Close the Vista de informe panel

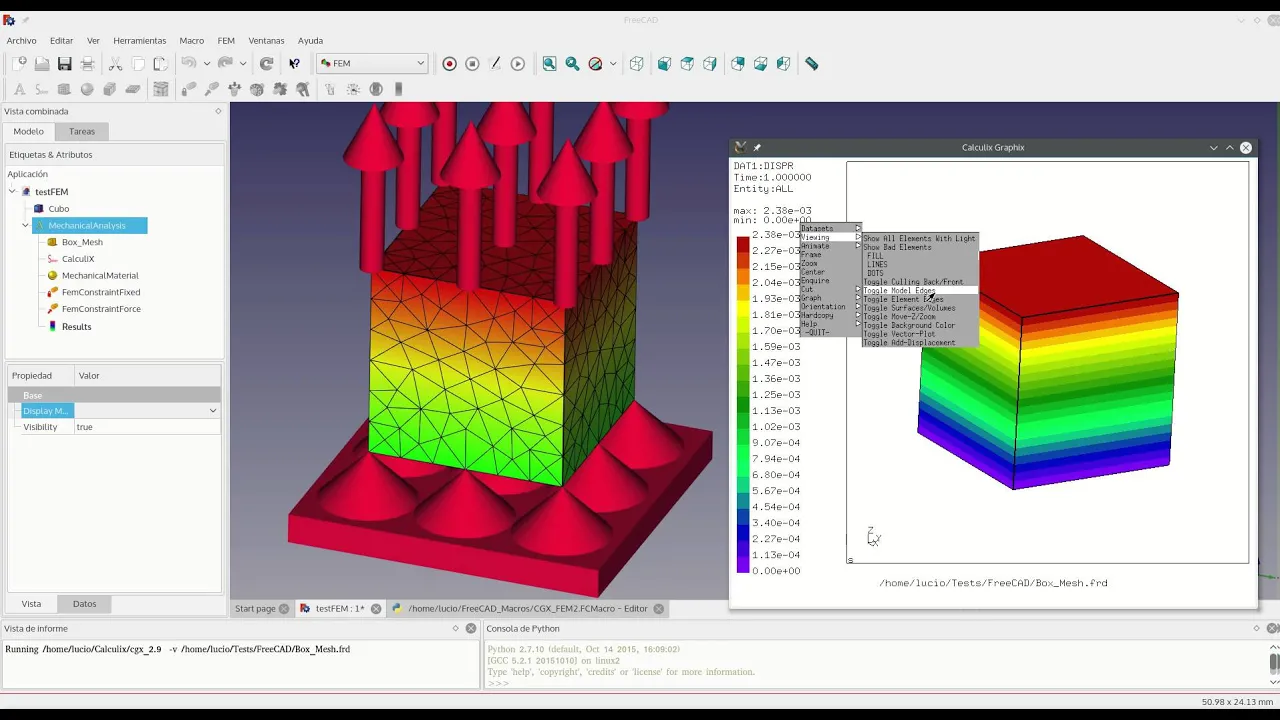tap(471, 628)
